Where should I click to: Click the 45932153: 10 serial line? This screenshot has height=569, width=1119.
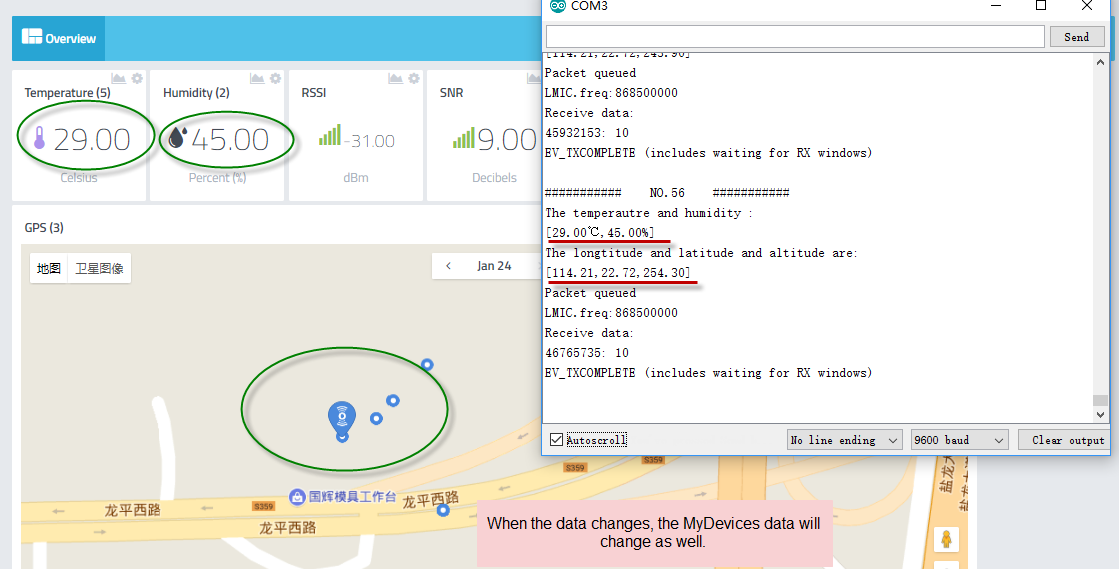[587, 133]
